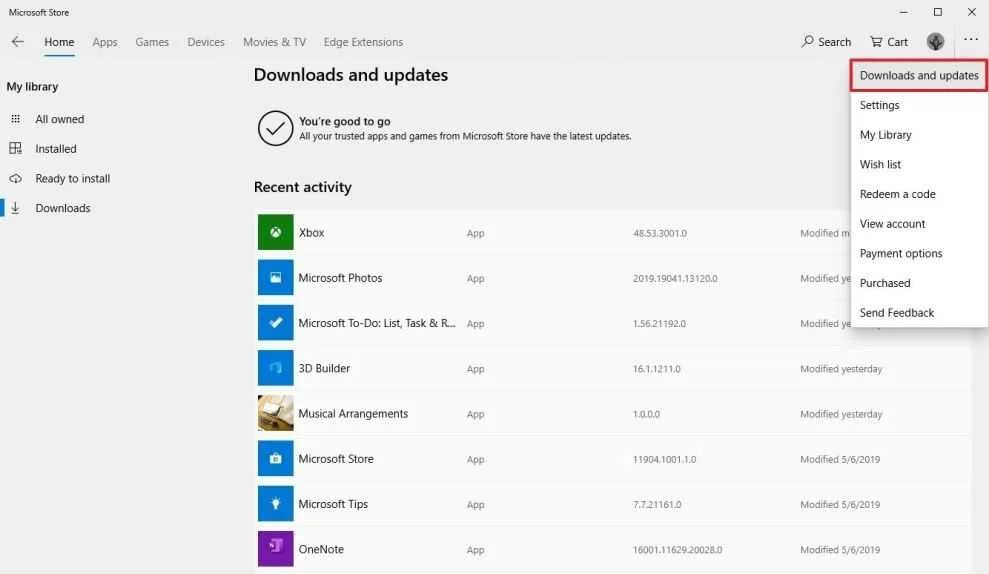Select Downloads and updates menu item
This screenshot has height=574, width=989.
[x=919, y=76]
